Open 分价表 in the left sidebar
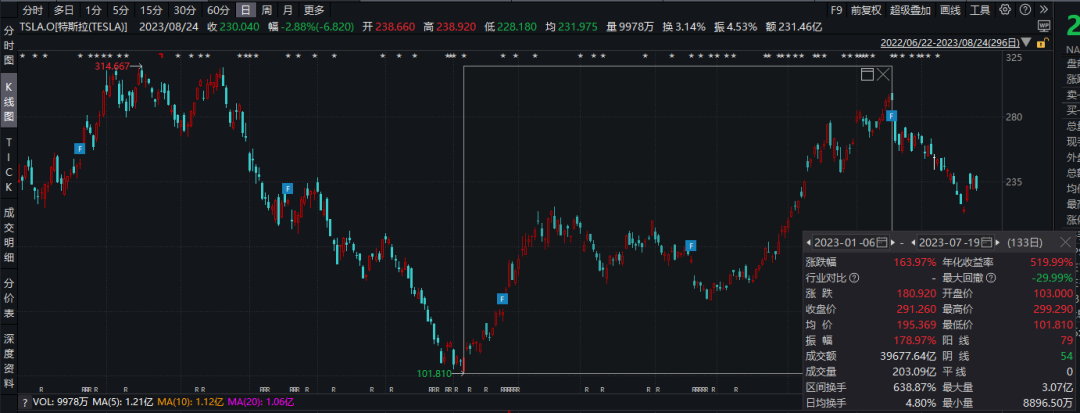This screenshot has width=1080, height=413. (x=9, y=297)
